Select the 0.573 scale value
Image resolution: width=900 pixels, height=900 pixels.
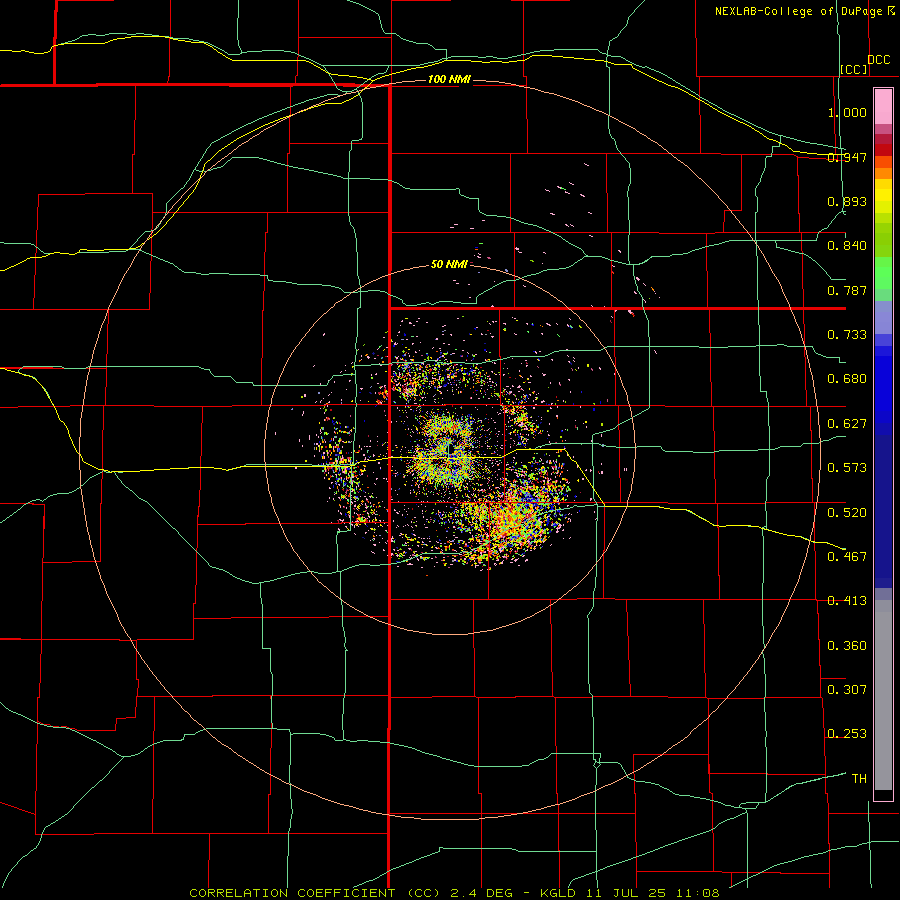[847, 468]
